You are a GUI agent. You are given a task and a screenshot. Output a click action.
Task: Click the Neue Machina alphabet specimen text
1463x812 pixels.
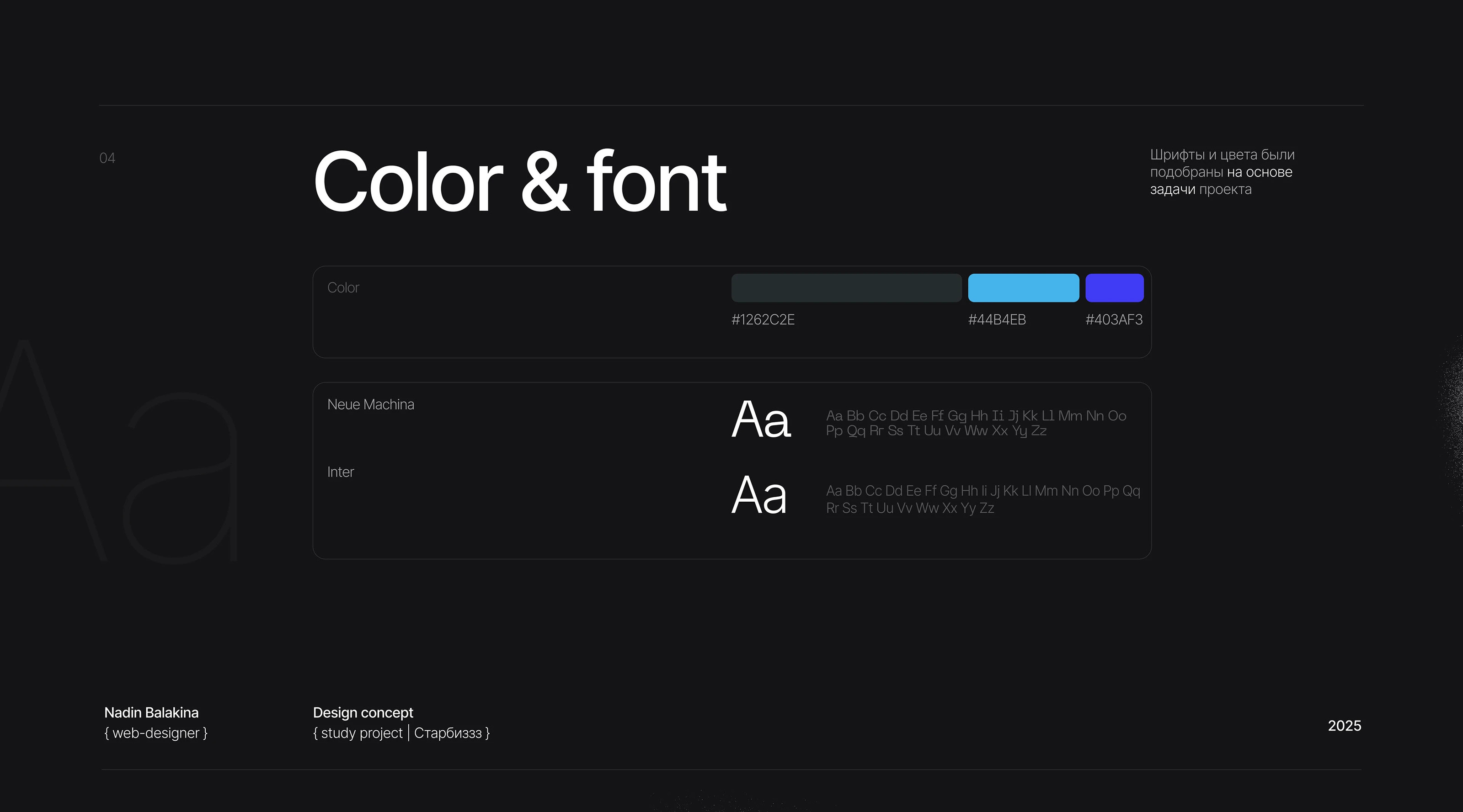975,423
